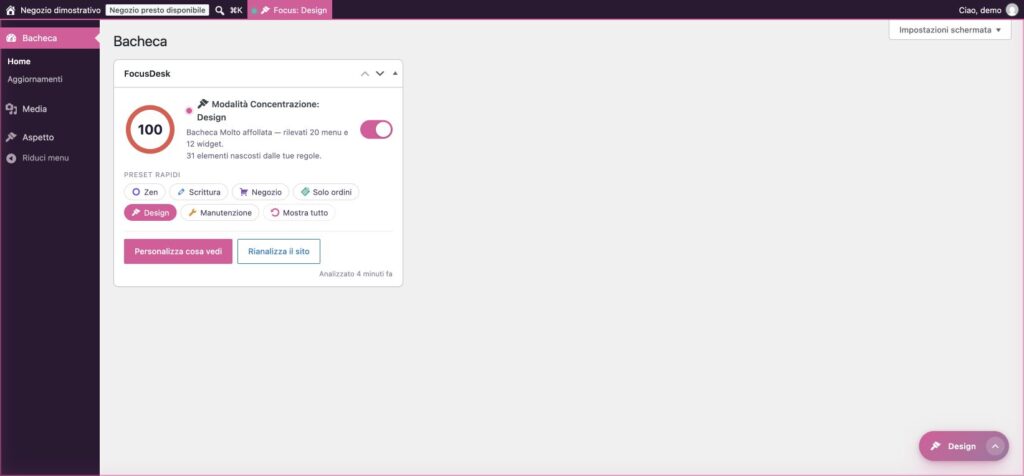Select the Negozio preset
This screenshot has width=1024, height=476.
pyautogui.click(x=261, y=193)
